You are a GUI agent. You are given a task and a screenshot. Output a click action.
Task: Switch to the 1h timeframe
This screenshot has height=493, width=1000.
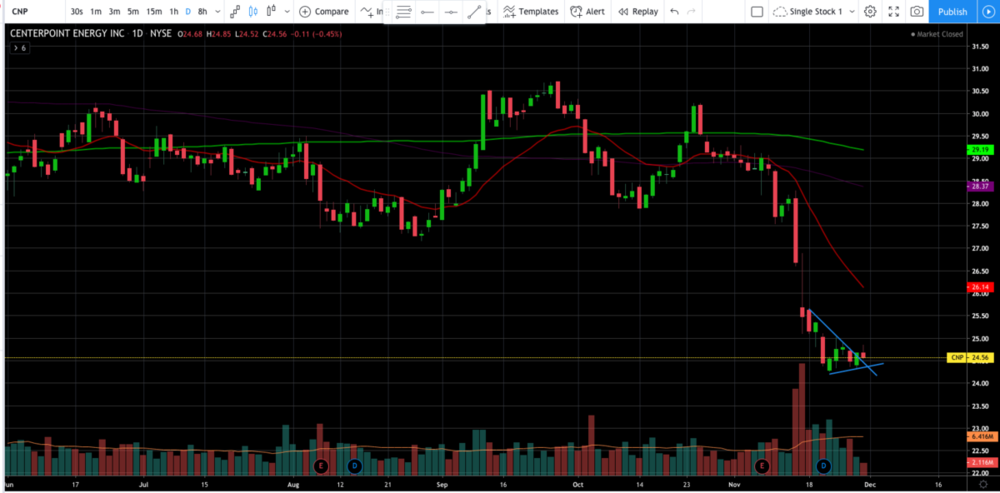173,12
